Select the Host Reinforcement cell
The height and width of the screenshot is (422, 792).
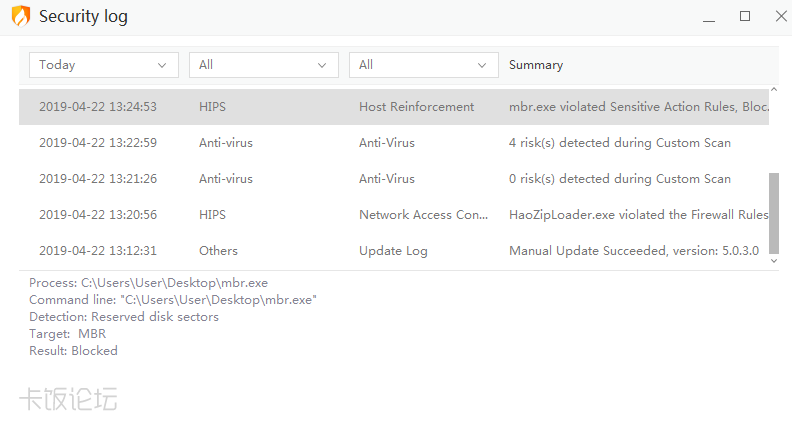pyautogui.click(x=416, y=107)
